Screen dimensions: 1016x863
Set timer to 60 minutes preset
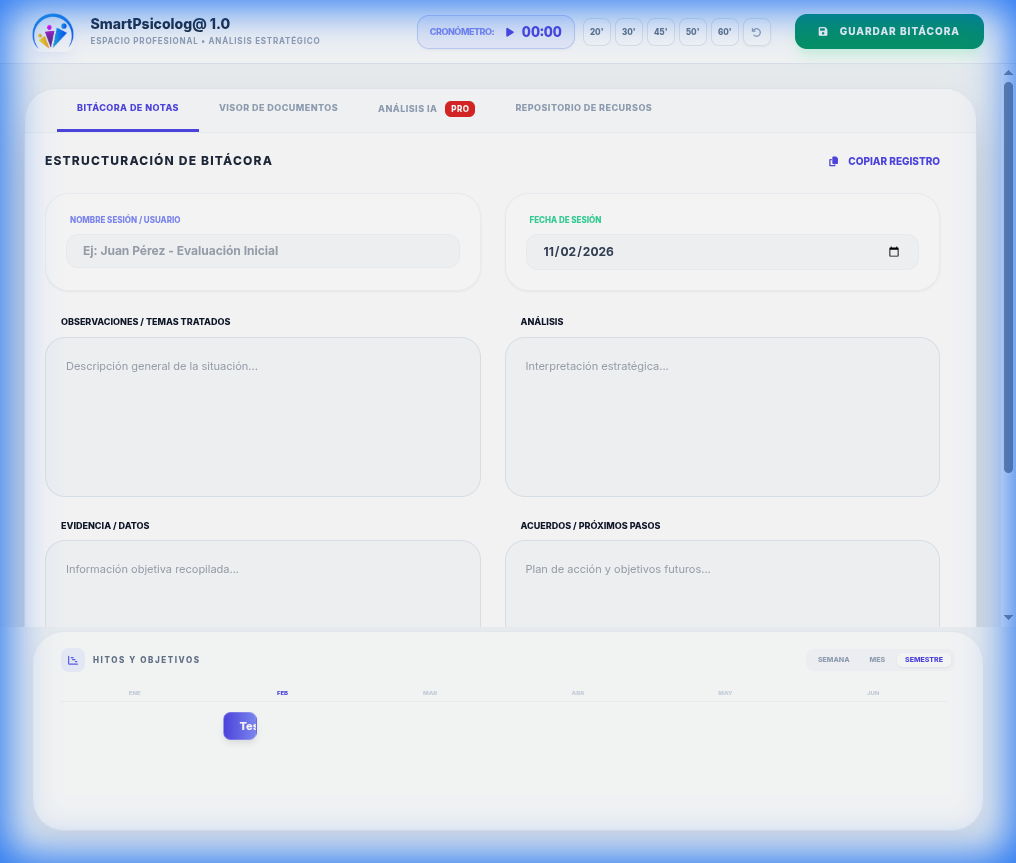tap(724, 32)
